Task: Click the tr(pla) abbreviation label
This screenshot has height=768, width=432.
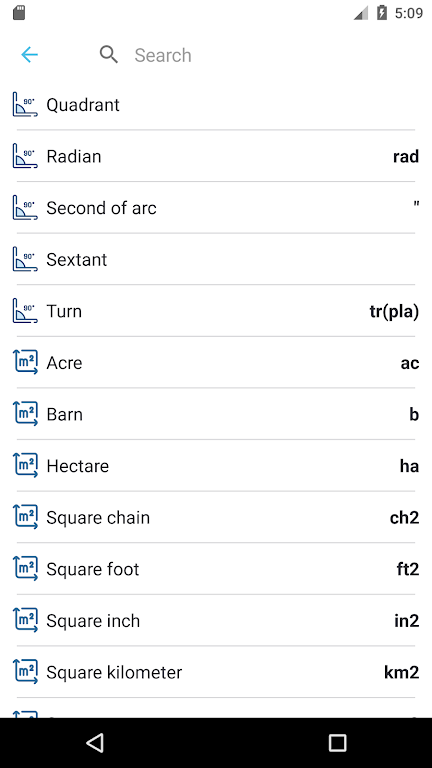Action: [x=394, y=312]
